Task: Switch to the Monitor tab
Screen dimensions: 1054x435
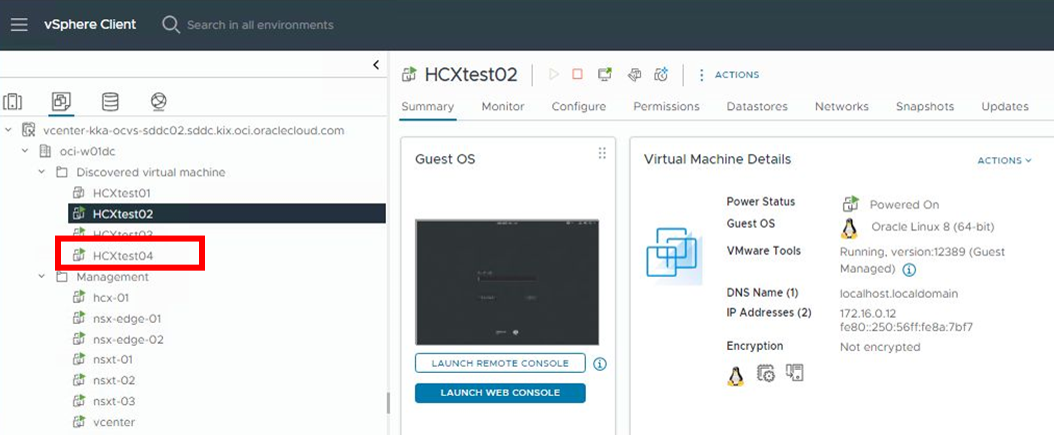Action: [502, 106]
